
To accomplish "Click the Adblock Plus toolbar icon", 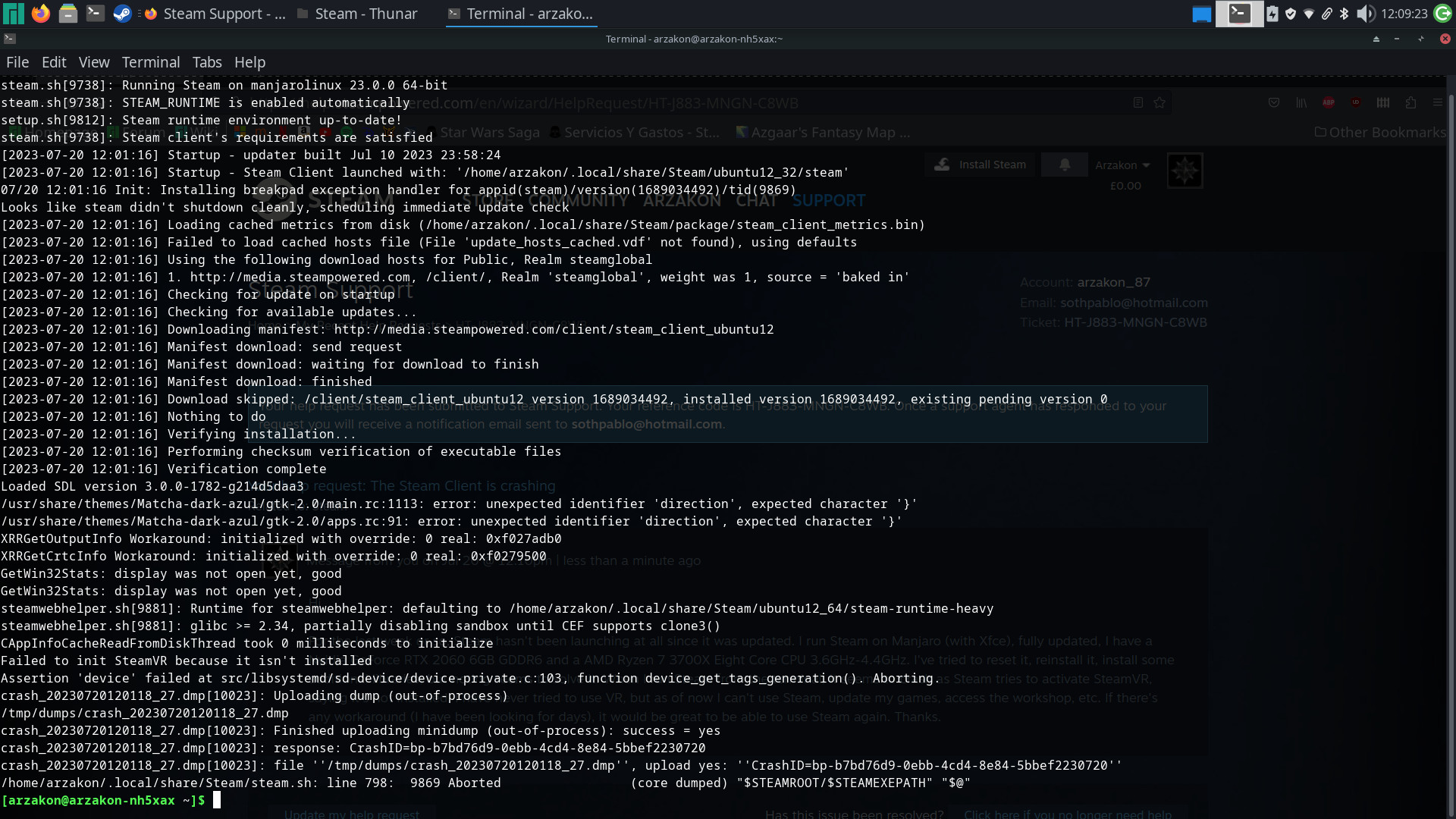I will (1329, 102).
